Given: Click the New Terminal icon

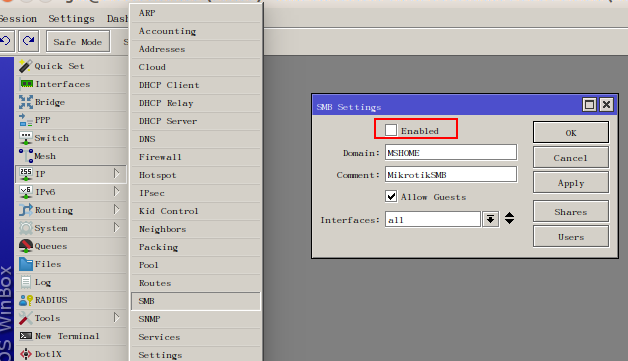Looking at the screenshot, I should [x=26, y=336].
